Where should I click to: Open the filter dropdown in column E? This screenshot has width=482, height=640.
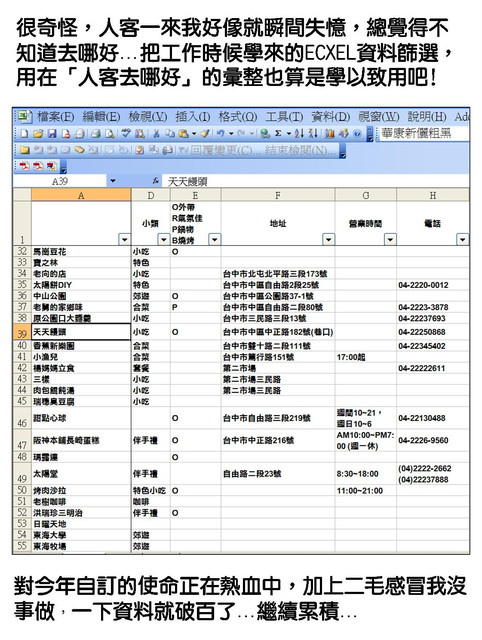[215, 239]
